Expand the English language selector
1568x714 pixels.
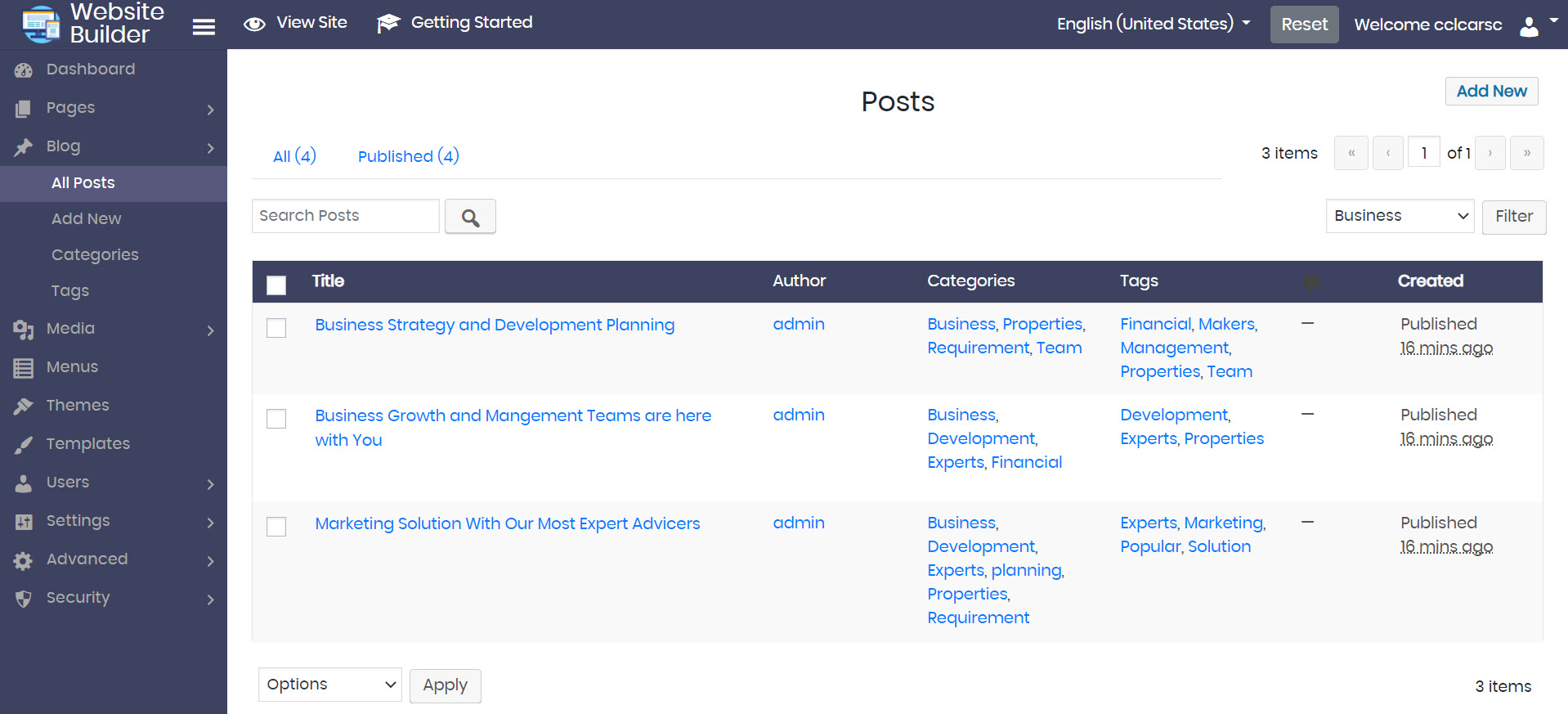1153,24
